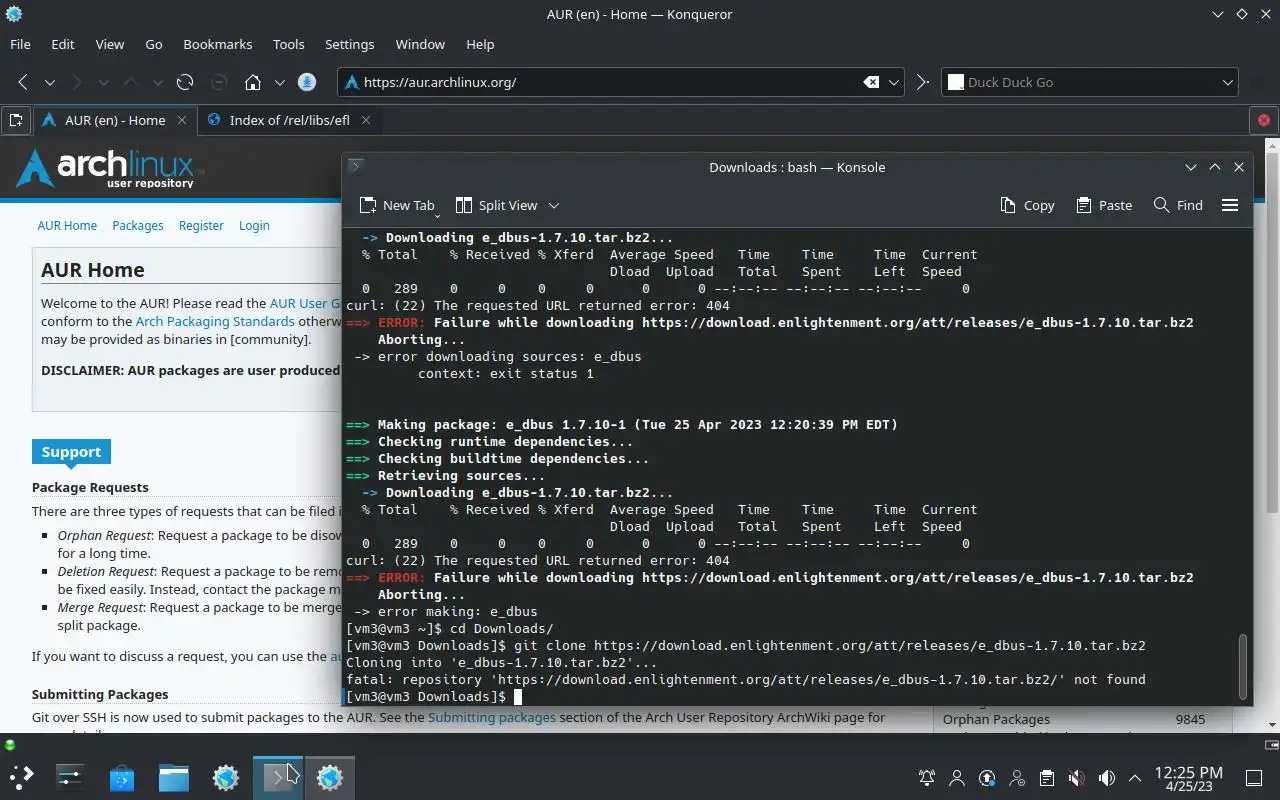The height and width of the screenshot is (800, 1280).
Task: Go back using Konqueror's back arrow
Action: (23, 82)
